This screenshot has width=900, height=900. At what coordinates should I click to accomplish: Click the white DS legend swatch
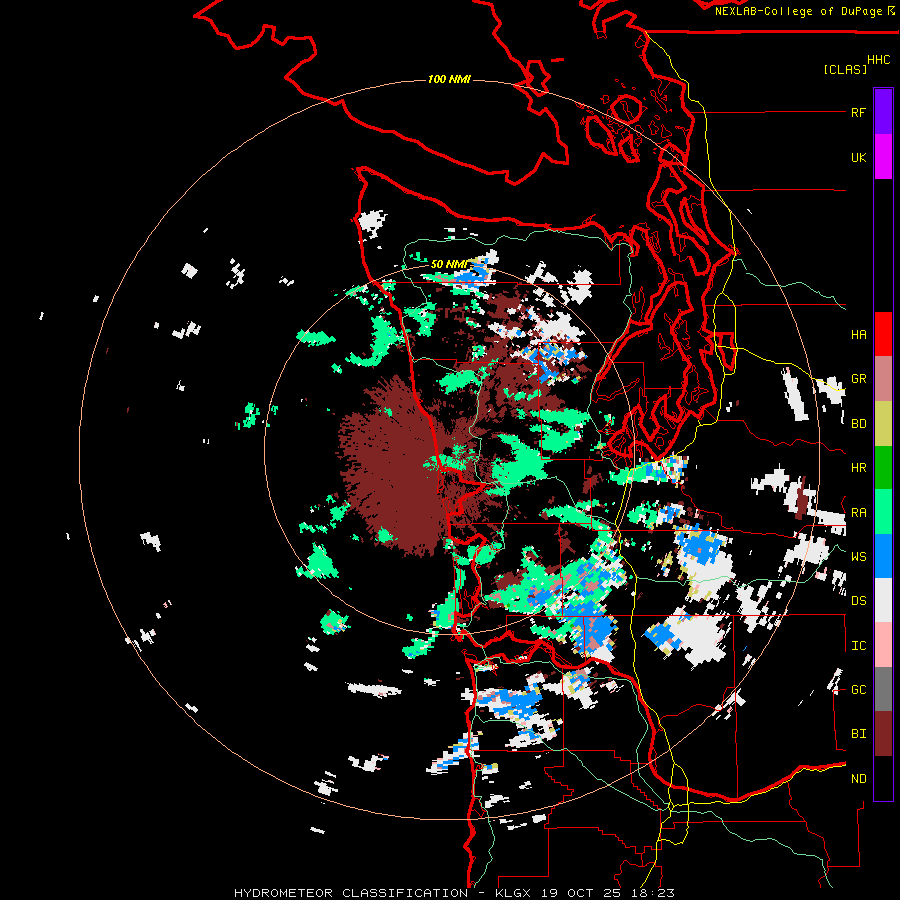(x=883, y=600)
